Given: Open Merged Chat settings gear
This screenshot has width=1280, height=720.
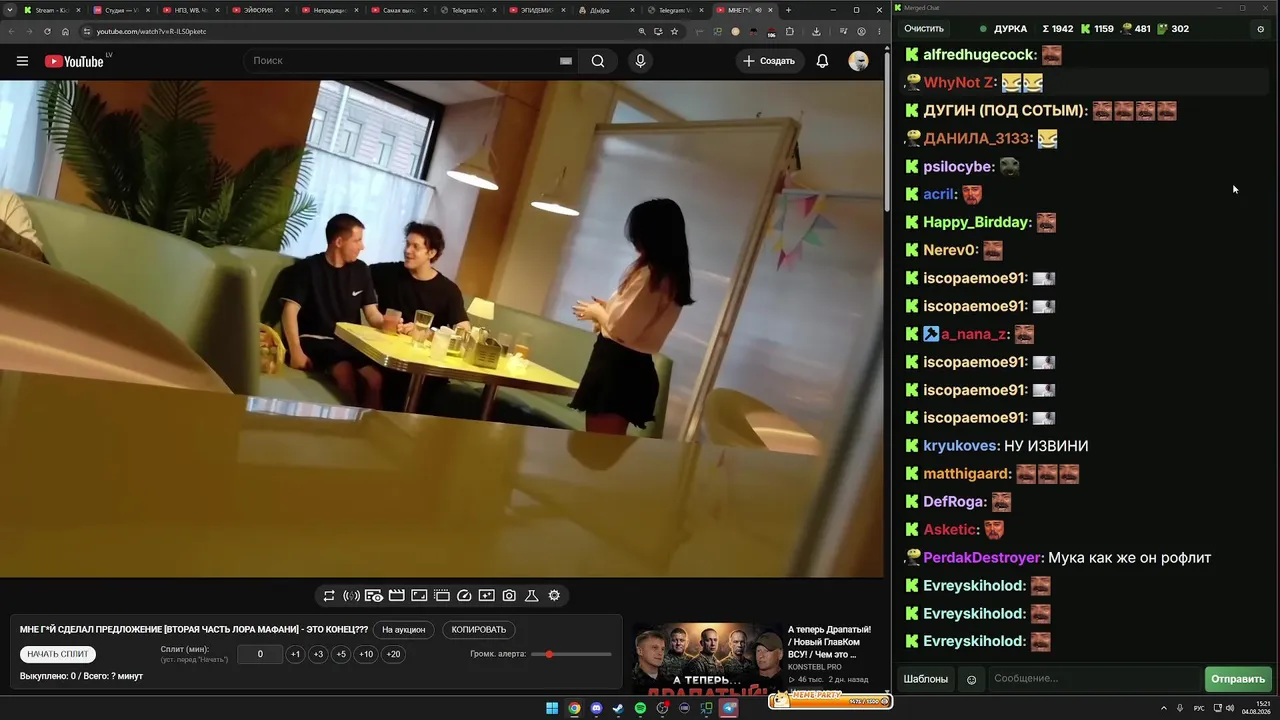Looking at the screenshot, I should 1260,29.
